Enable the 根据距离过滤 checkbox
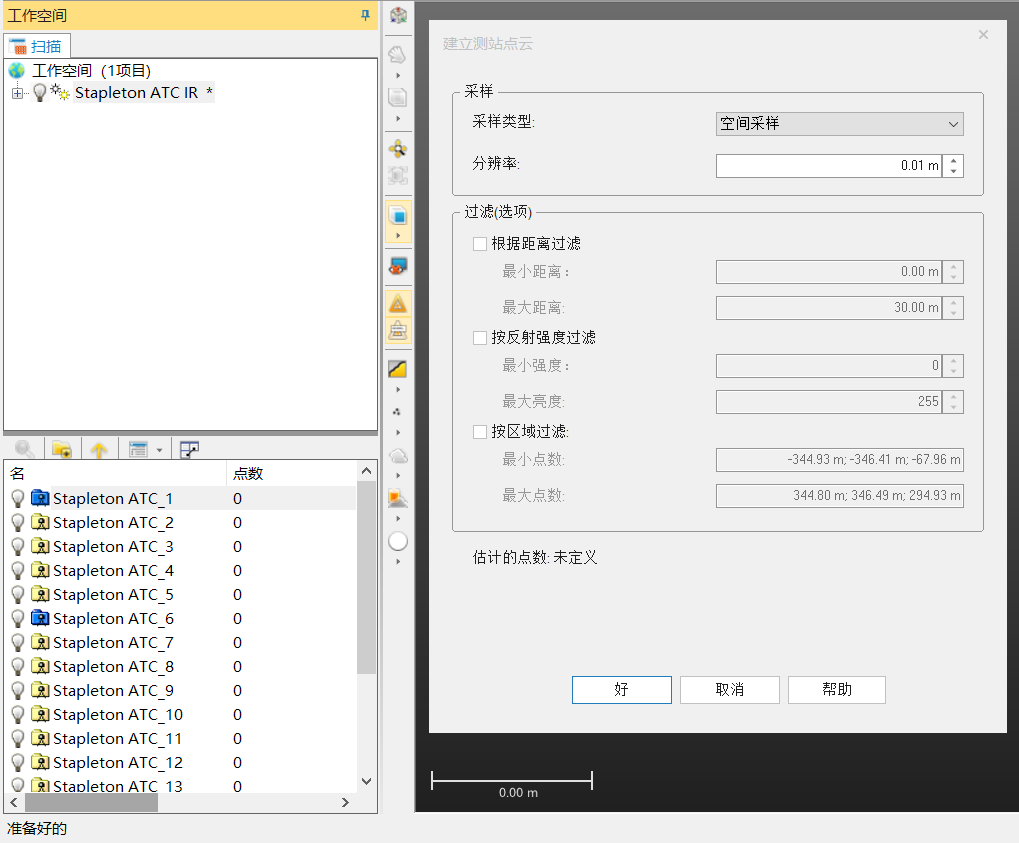The image size is (1019, 843). click(x=477, y=243)
